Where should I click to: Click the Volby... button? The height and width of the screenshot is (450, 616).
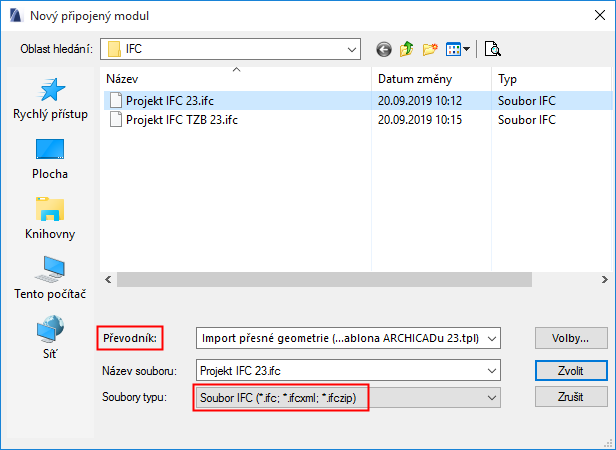pos(571,337)
